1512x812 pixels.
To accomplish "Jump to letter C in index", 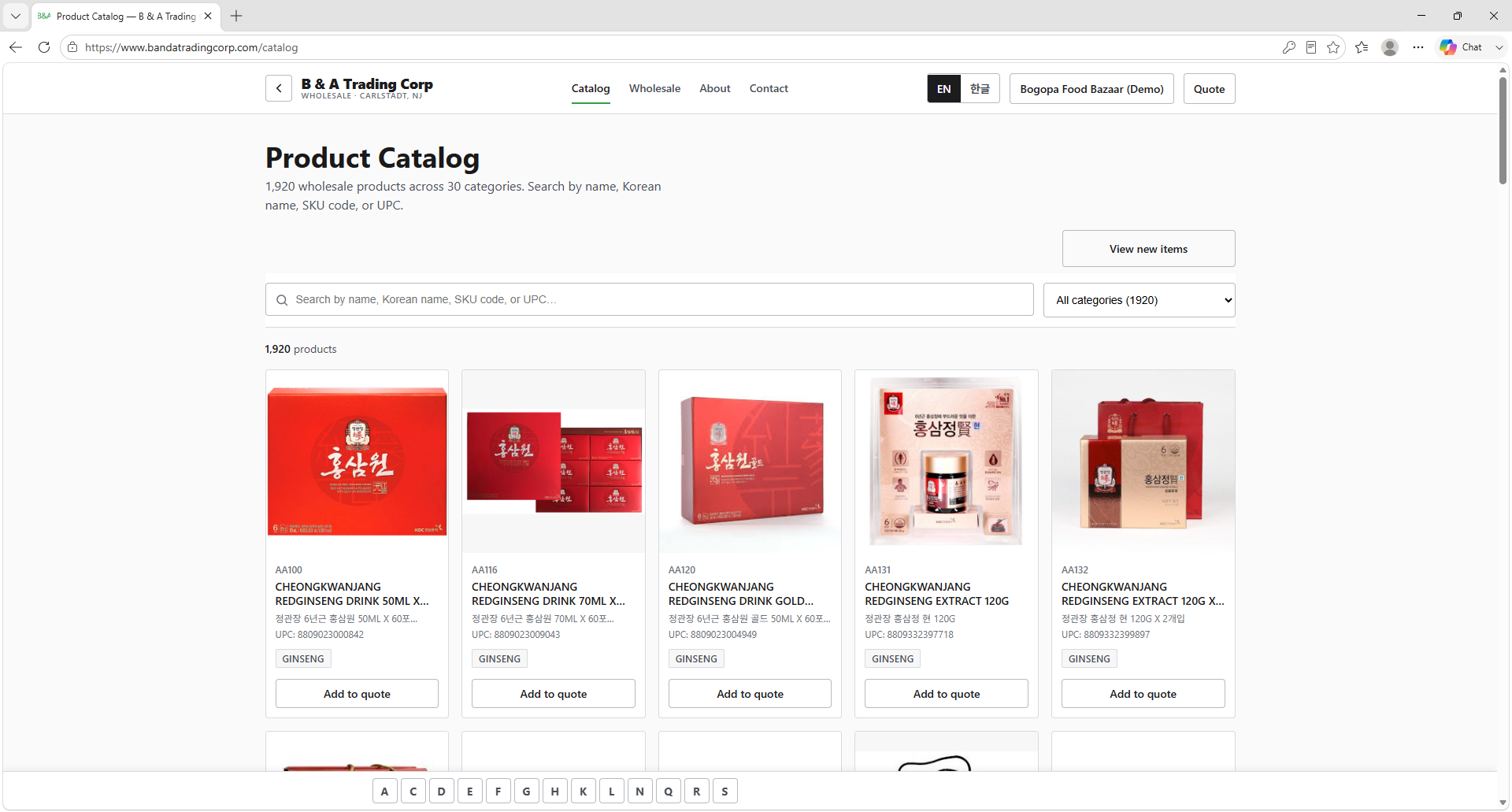I will pos(413,792).
